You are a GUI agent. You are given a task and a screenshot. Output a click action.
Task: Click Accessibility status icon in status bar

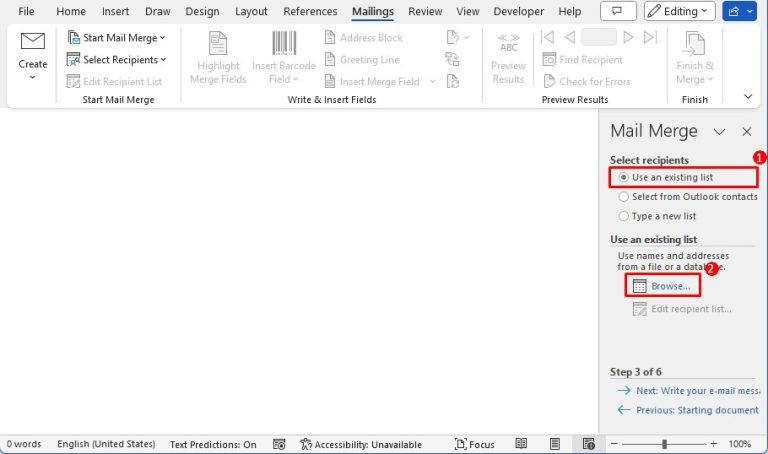click(x=306, y=444)
